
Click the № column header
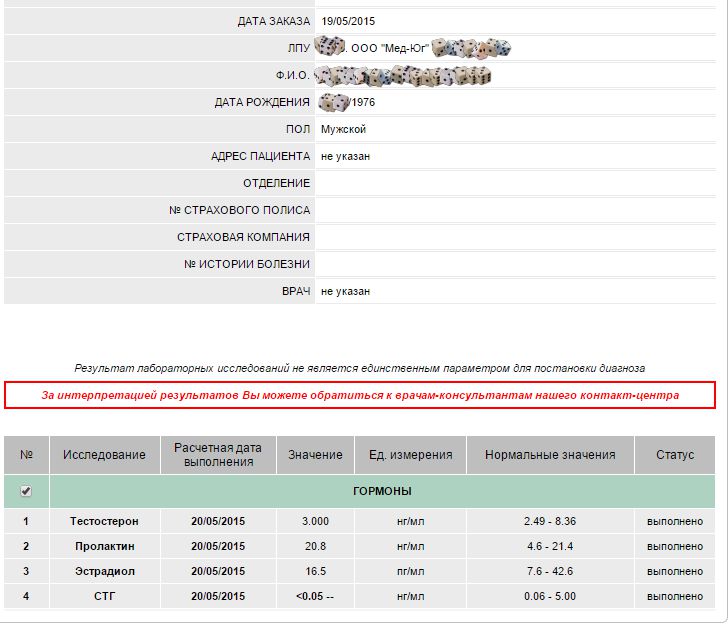[26, 455]
